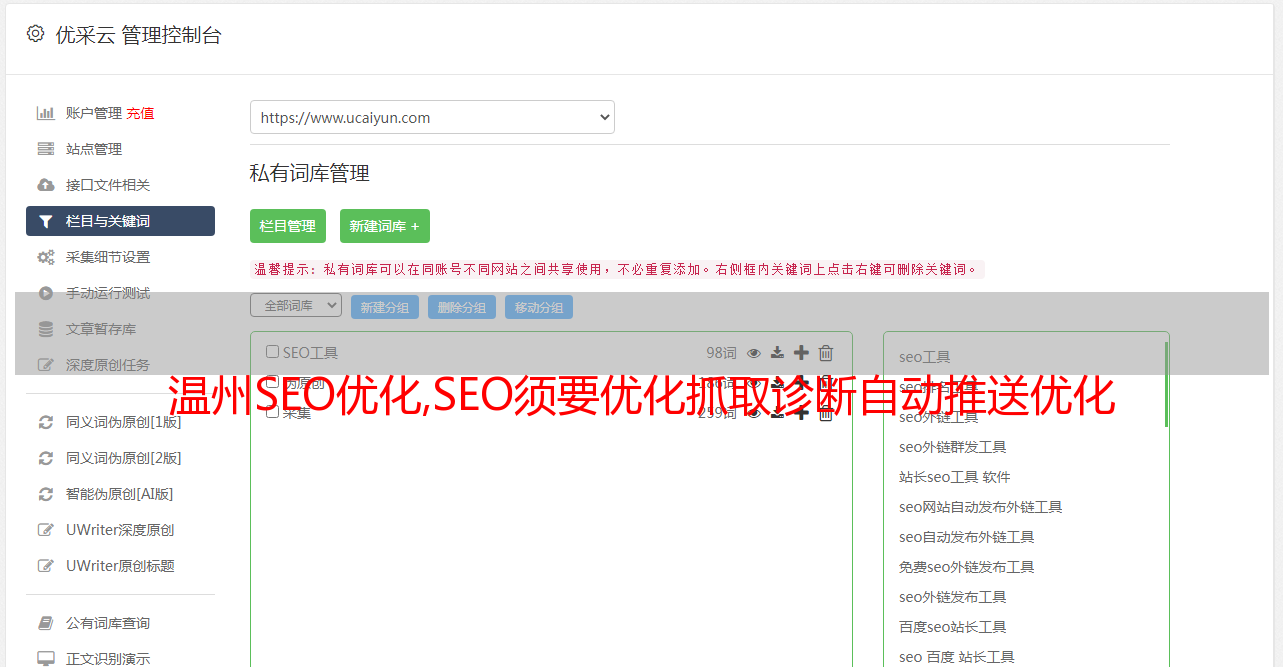Open the https://www.ucaiyun.com site dropdown
The width and height of the screenshot is (1283, 667).
click(432, 117)
